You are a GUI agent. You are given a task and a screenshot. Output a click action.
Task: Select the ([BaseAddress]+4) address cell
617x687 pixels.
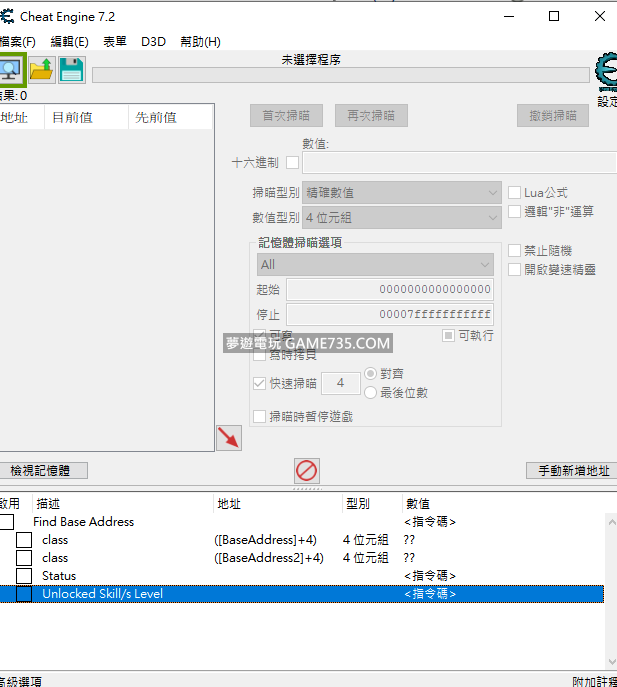point(266,540)
